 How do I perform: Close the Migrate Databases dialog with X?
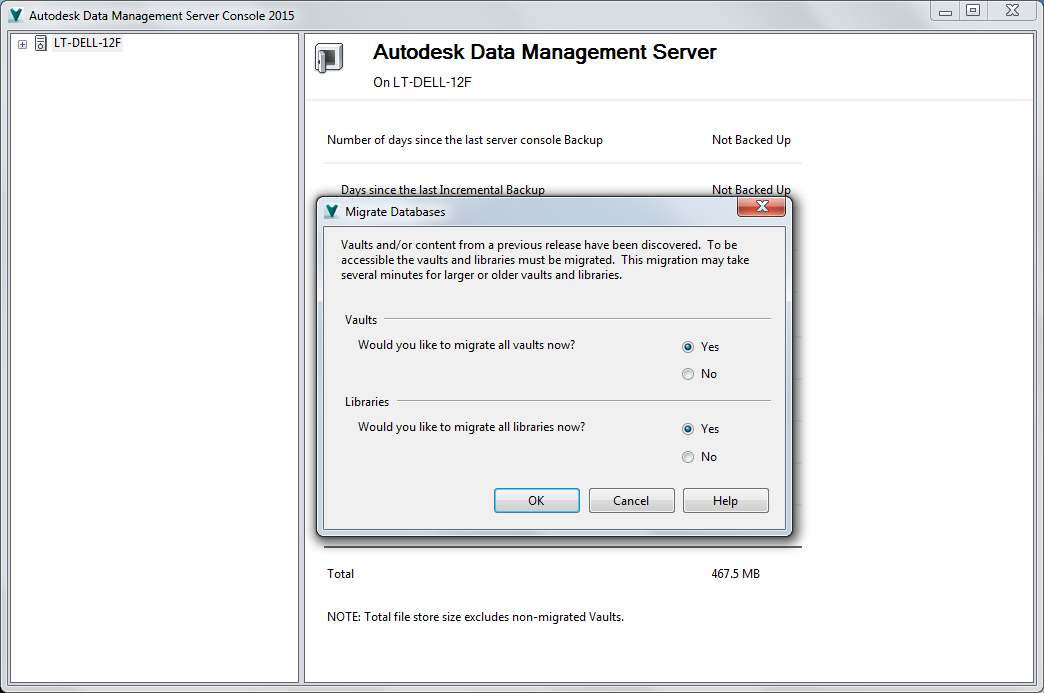(762, 206)
